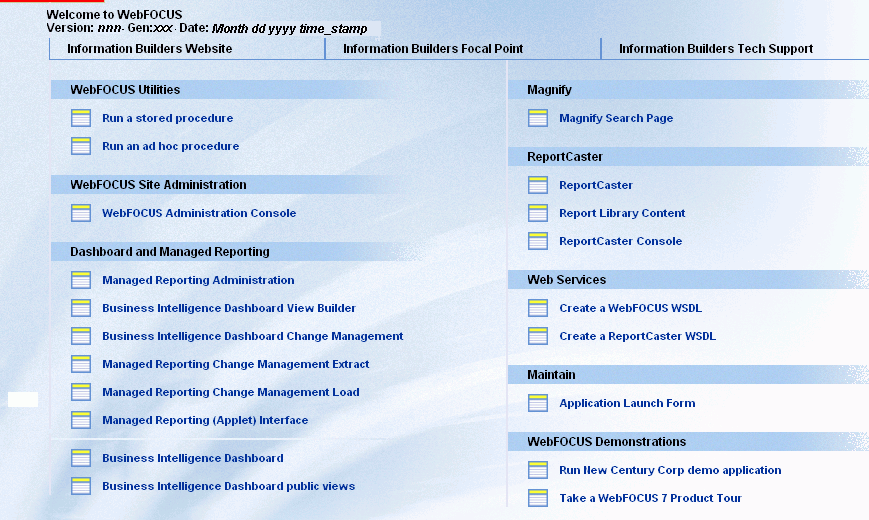The image size is (869, 520).
Task: Launch the WebFOCUS Administration Console link
Action: coord(199,213)
